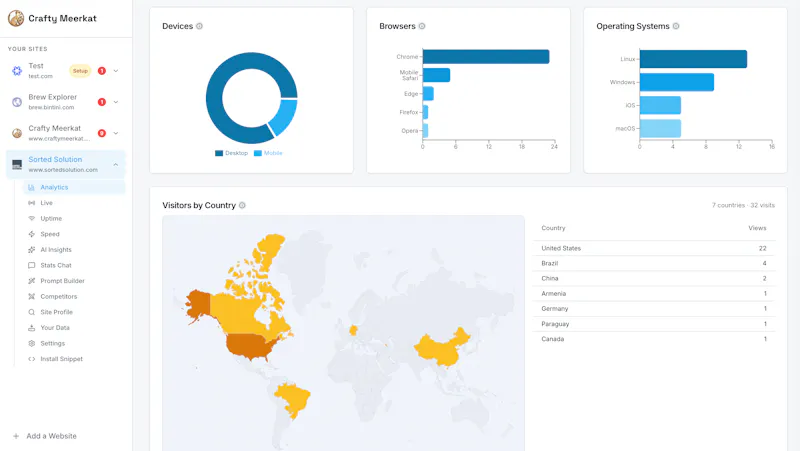Click the red alert badge on Test

pos(102,71)
